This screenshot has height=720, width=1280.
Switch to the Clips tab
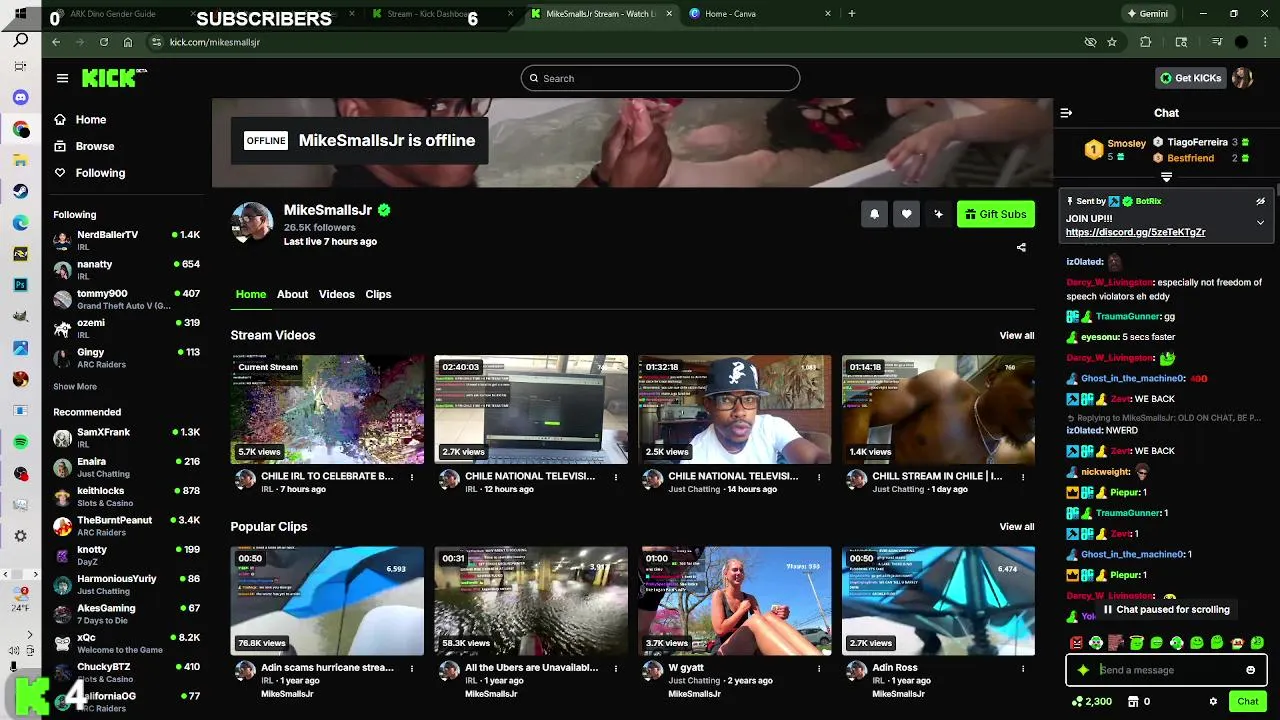pos(378,294)
